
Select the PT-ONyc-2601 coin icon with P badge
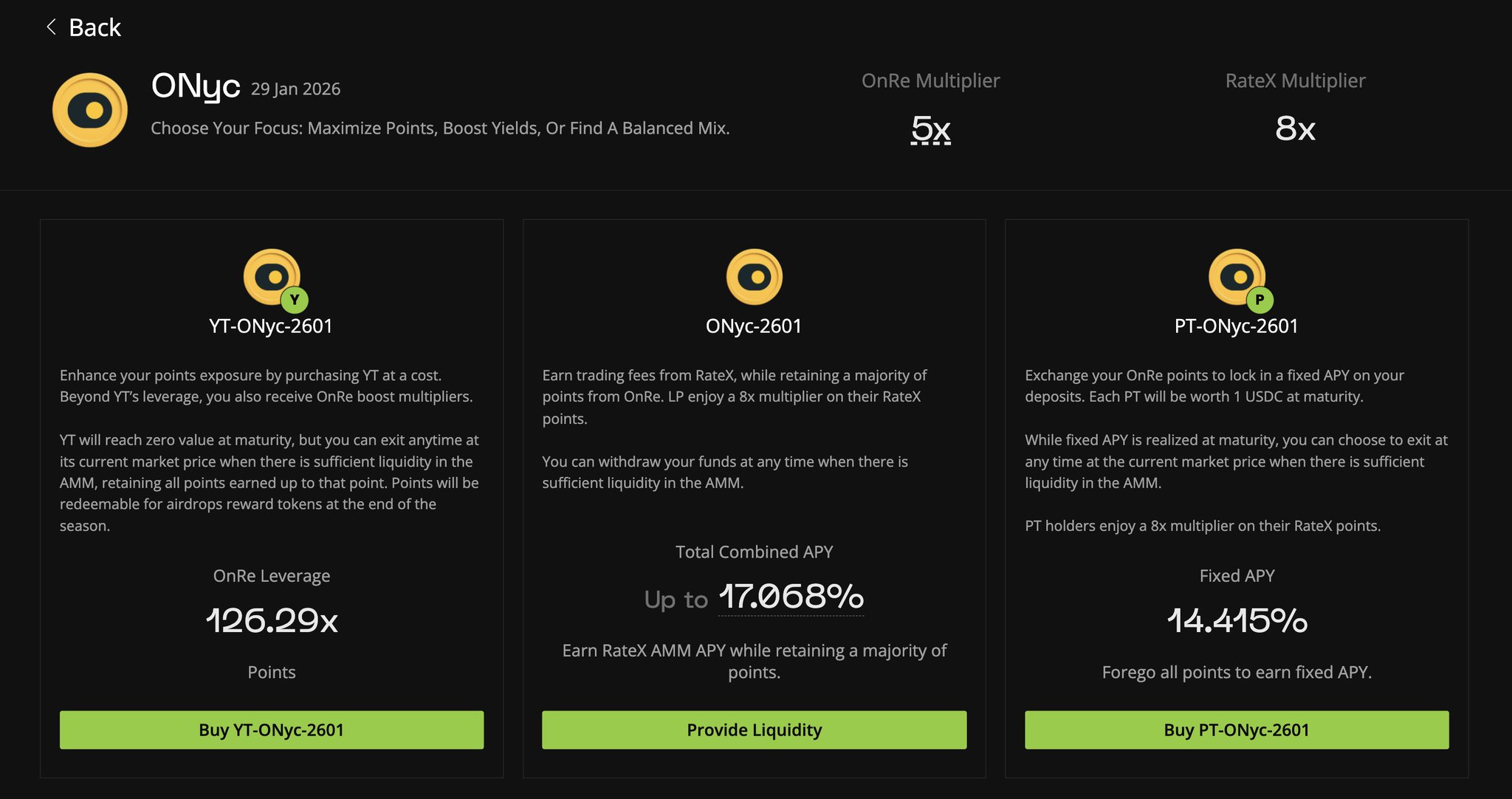click(1235, 277)
